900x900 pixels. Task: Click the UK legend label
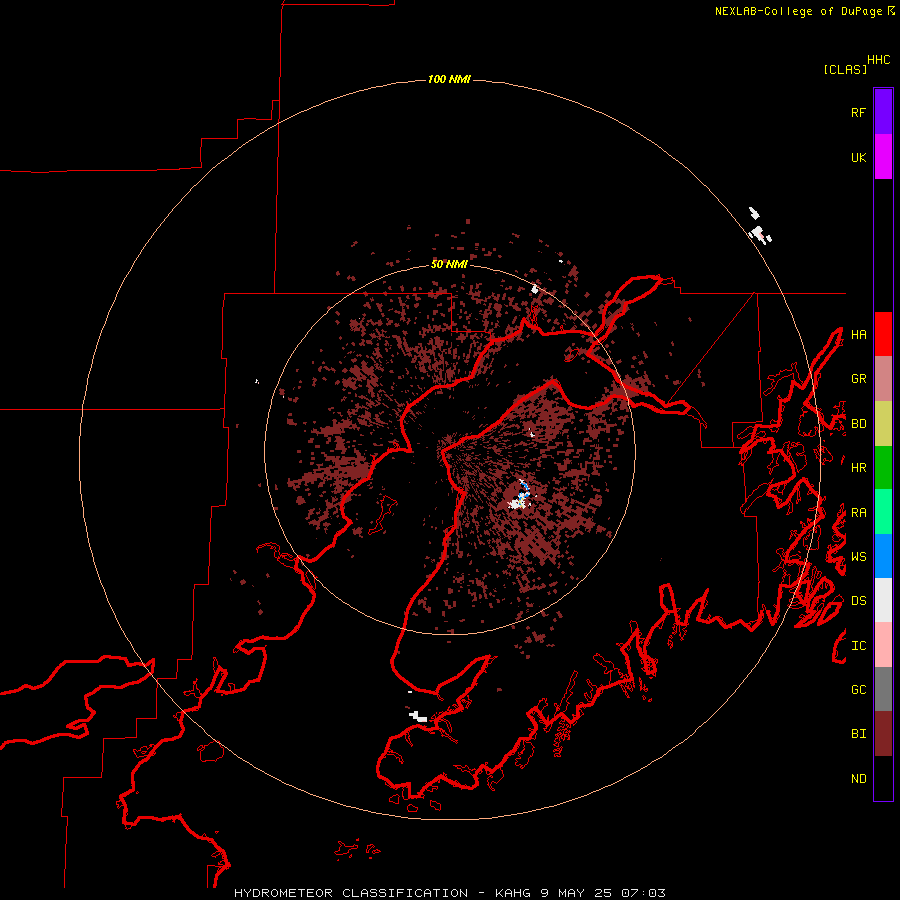(858, 157)
